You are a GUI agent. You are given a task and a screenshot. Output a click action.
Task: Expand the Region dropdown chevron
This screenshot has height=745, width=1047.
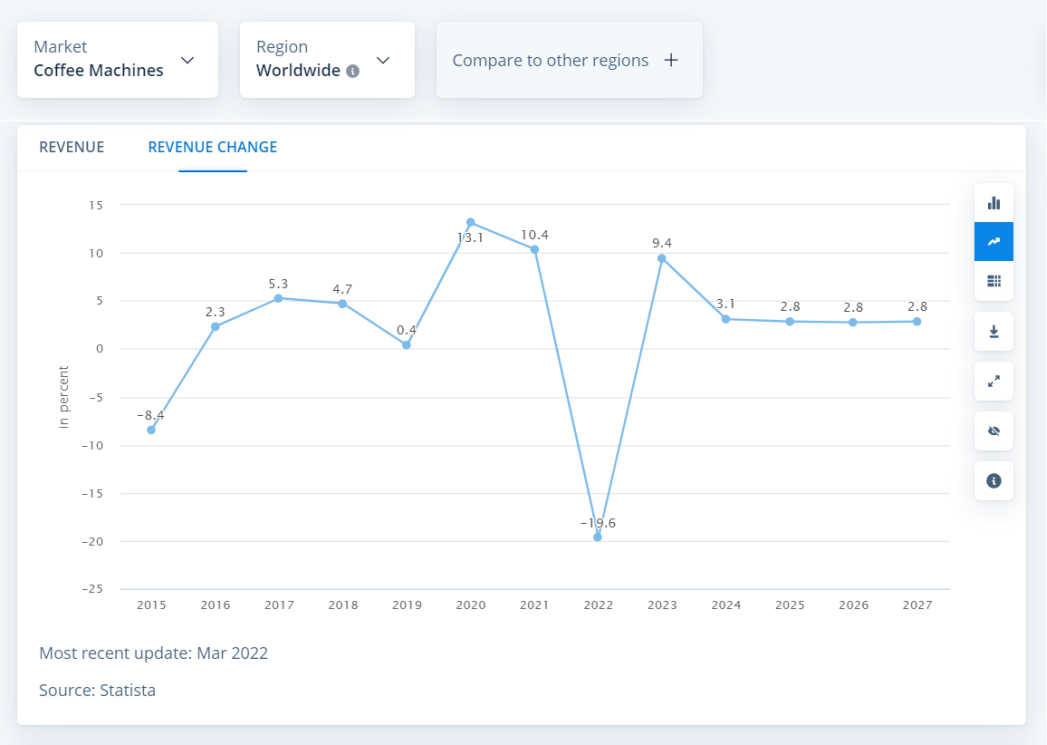(x=383, y=60)
